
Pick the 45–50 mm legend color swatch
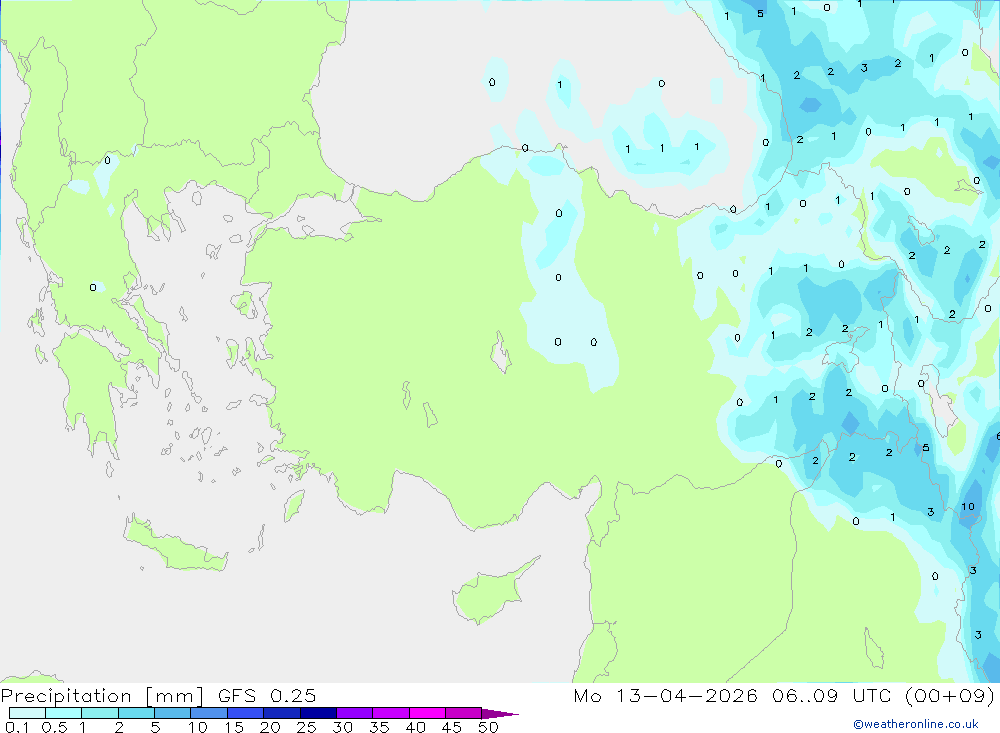pos(463,713)
